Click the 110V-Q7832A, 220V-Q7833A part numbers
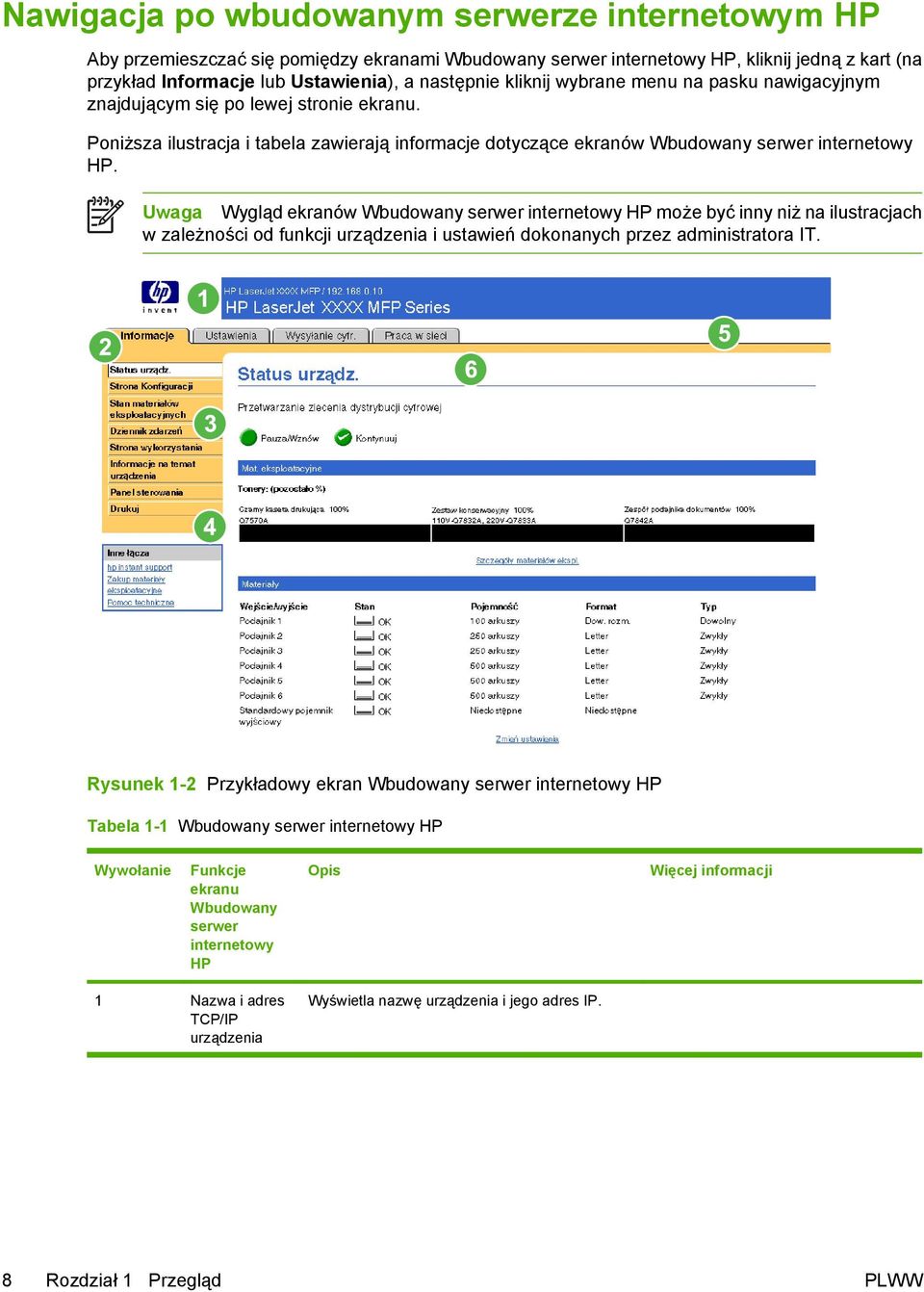The width and height of the screenshot is (924, 1292). (483, 520)
